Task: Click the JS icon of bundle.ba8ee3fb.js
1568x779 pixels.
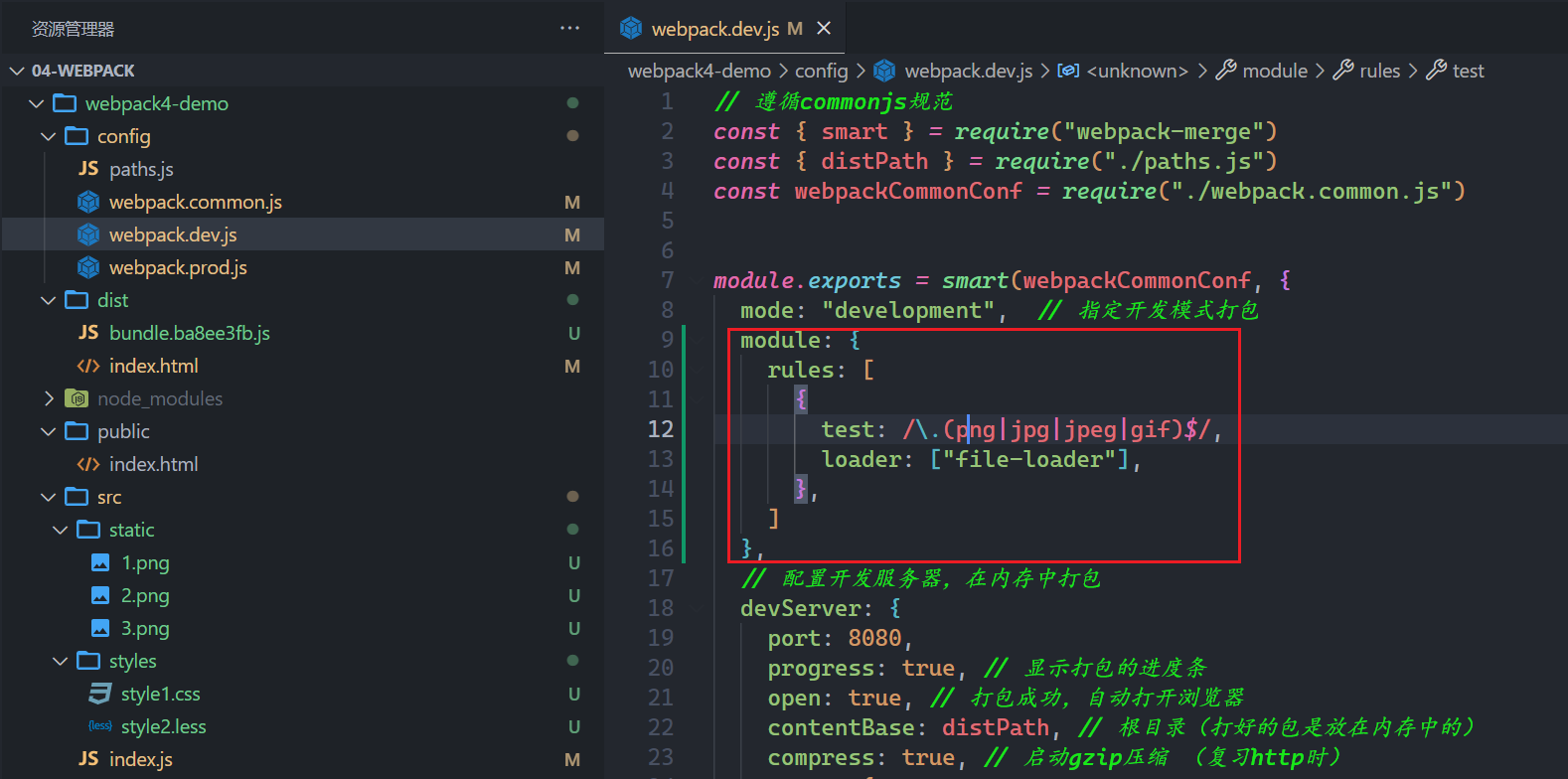Action: coord(88,333)
